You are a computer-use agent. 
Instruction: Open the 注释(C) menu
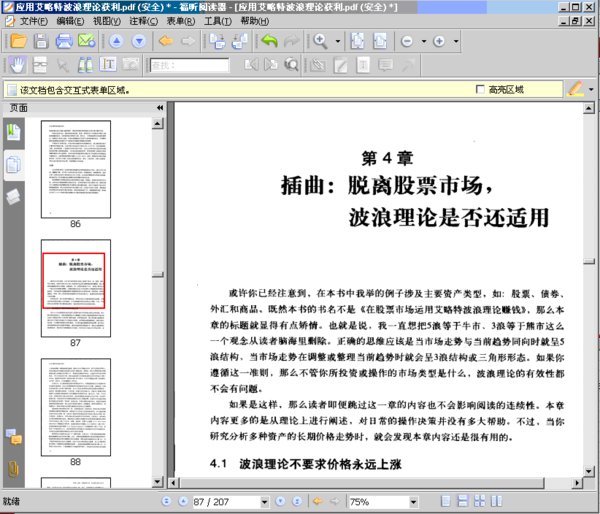(x=143, y=21)
